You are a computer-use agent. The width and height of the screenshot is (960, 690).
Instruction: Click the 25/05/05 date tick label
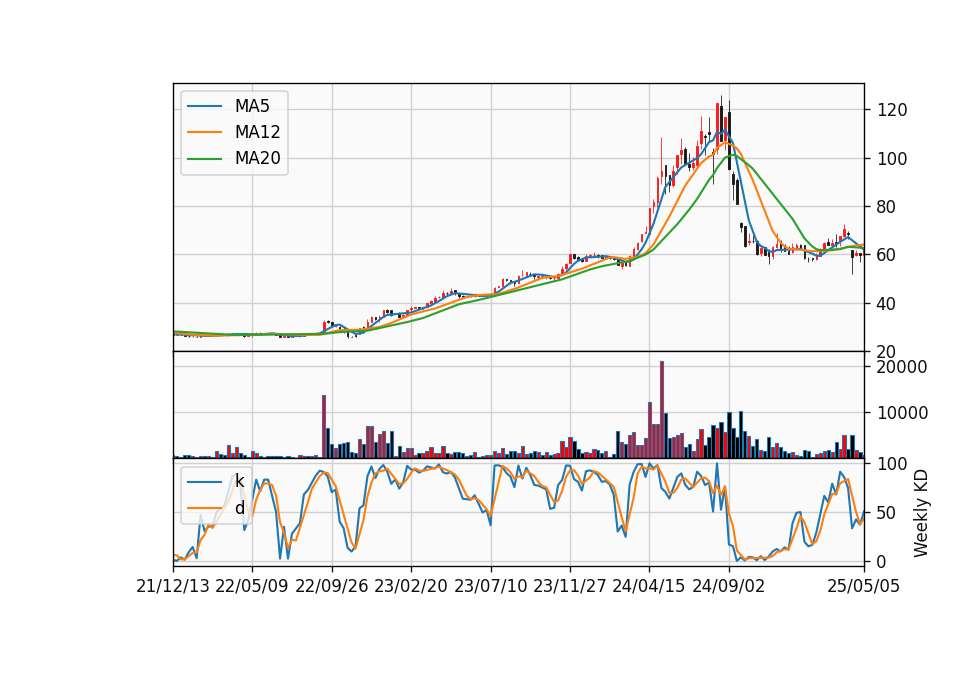(864, 586)
